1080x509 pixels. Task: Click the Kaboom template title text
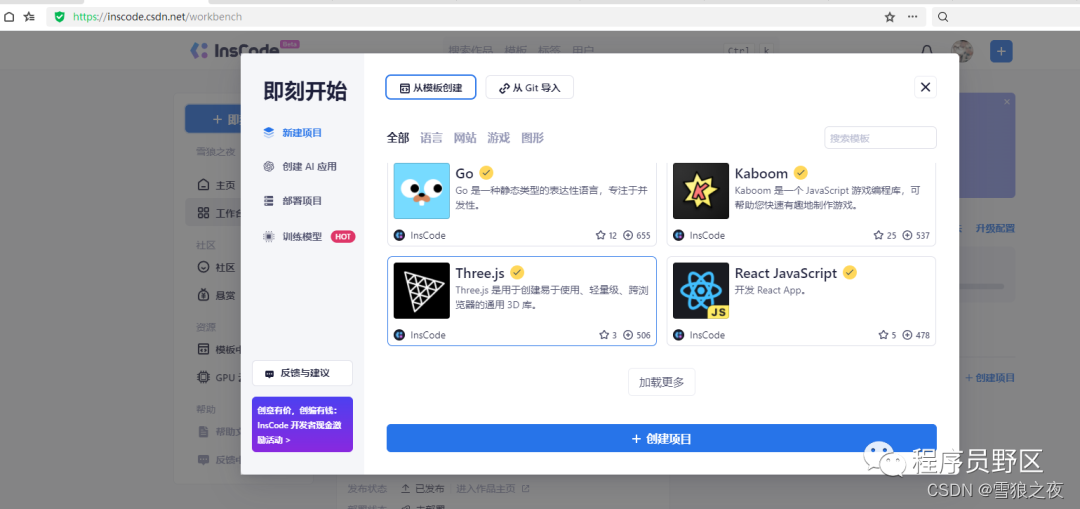(x=761, y=173)
